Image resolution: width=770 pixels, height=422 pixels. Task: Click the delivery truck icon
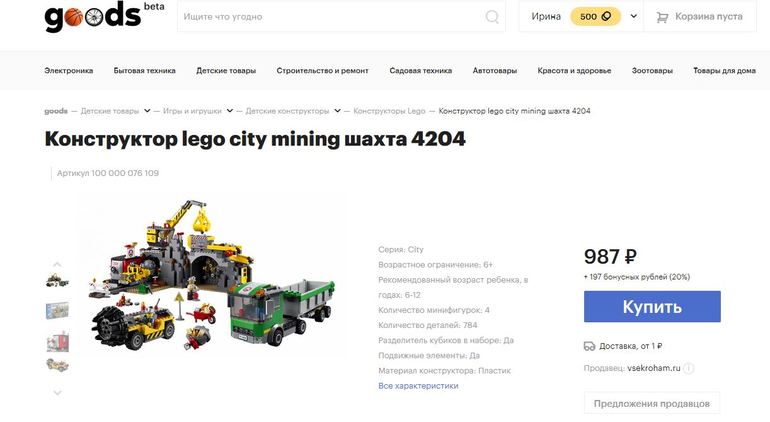pos(589,346)
